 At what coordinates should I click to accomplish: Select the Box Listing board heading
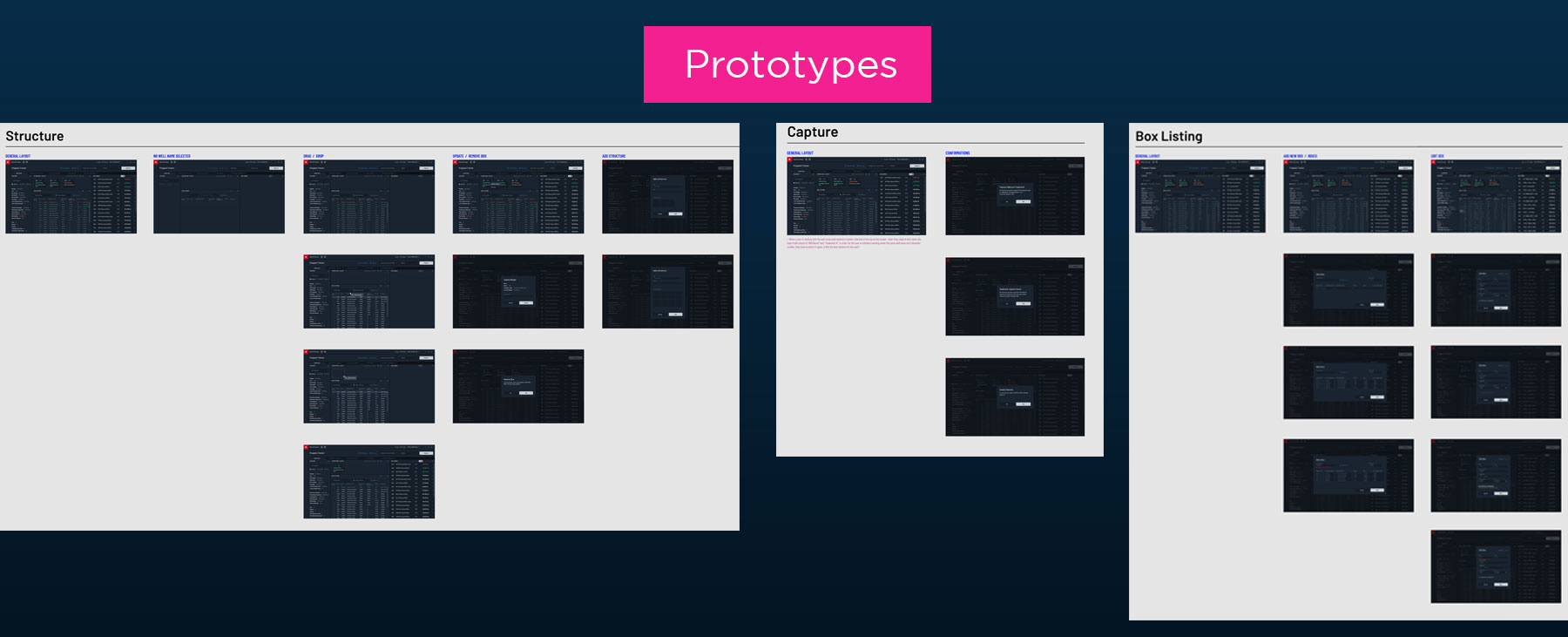click(1168, 136)
